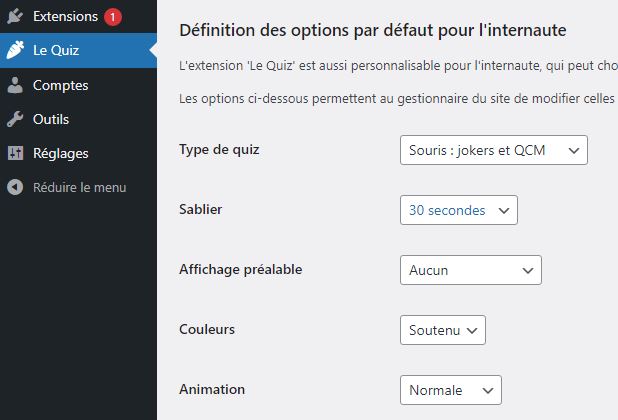The width and height of the screenshot is (618, 420).
Task: Select Le Quiz in the sidebar
Action: click(56, 50)
